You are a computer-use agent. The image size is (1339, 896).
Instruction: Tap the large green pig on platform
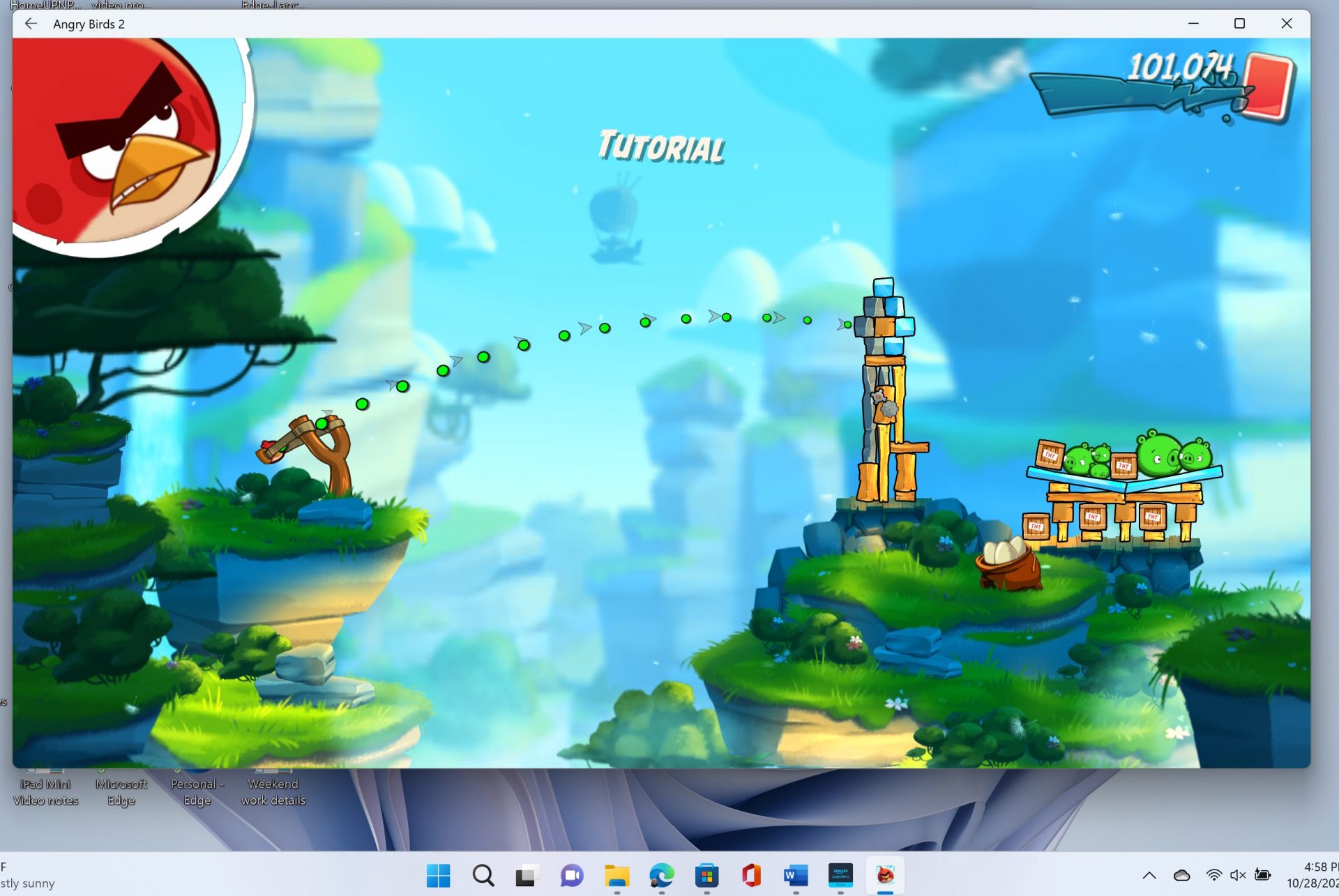tap(1158, 455)
